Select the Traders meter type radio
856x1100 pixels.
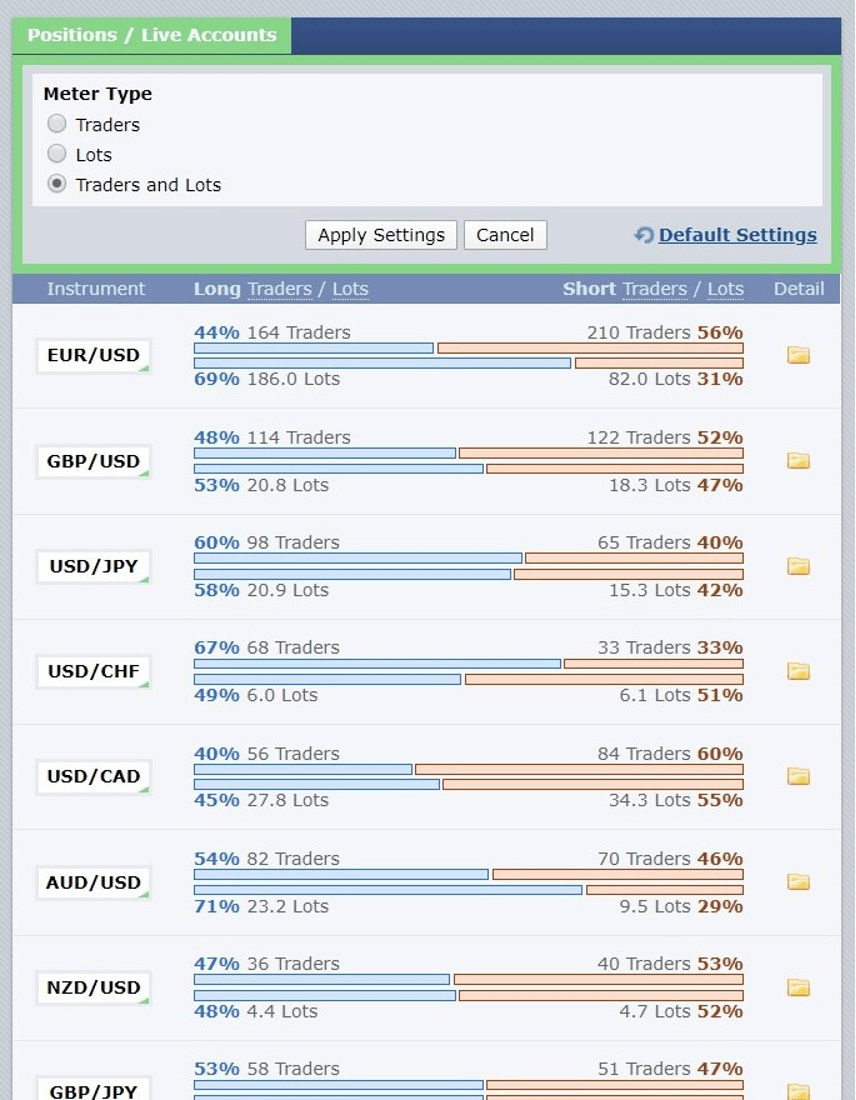click(57, 124)
